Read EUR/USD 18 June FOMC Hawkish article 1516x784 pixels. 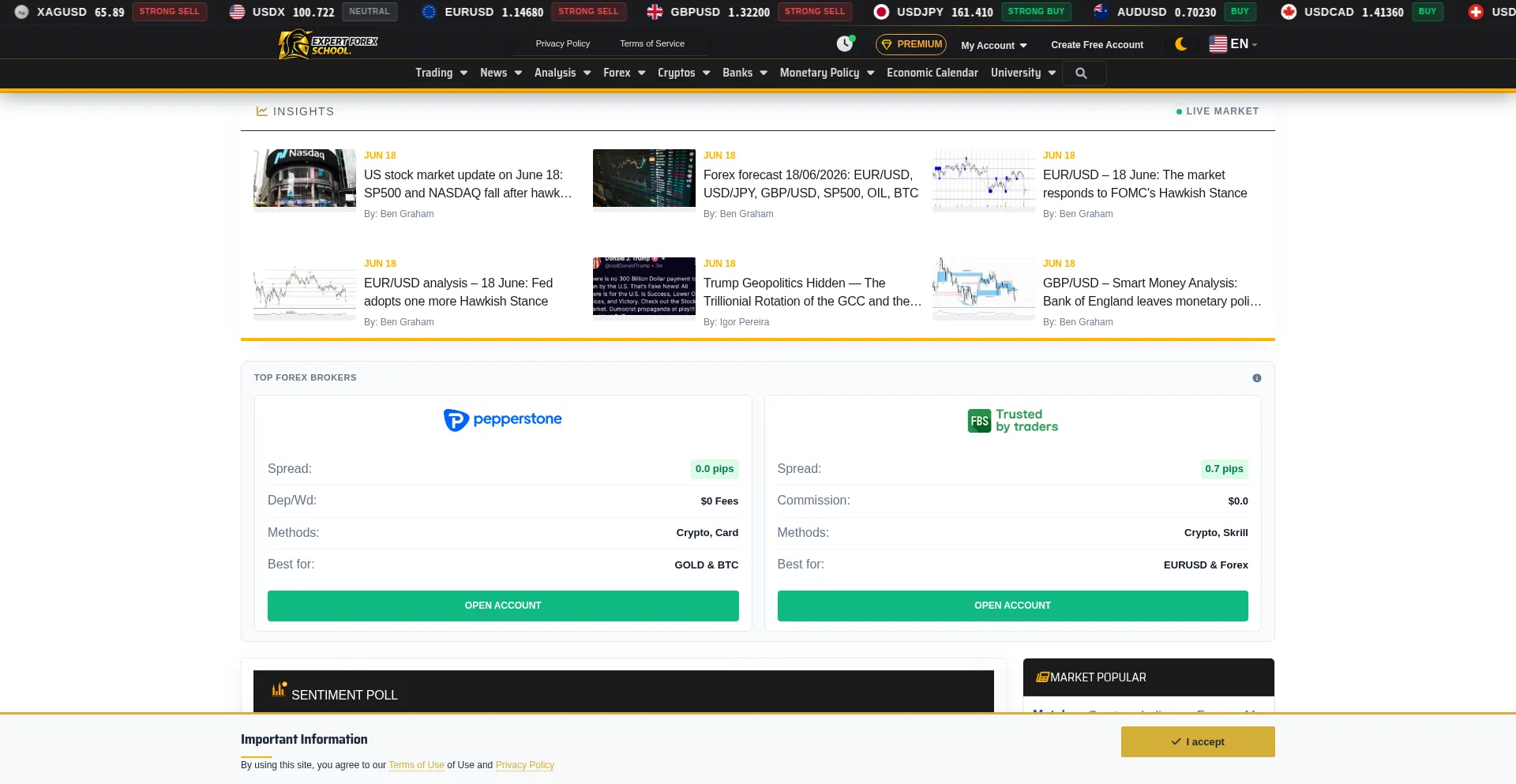1145,184
